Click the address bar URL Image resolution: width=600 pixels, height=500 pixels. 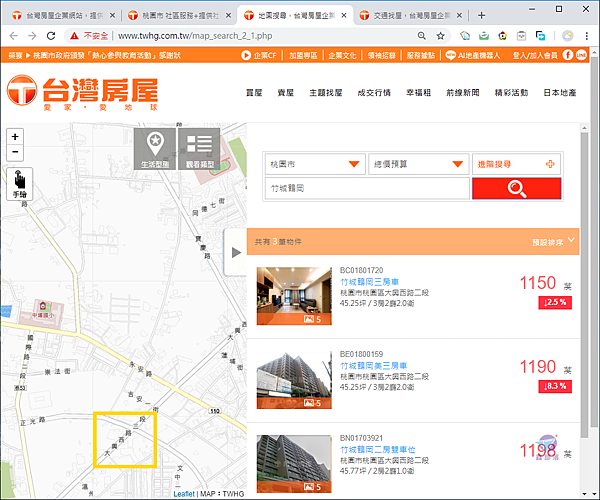click(195, 36)
